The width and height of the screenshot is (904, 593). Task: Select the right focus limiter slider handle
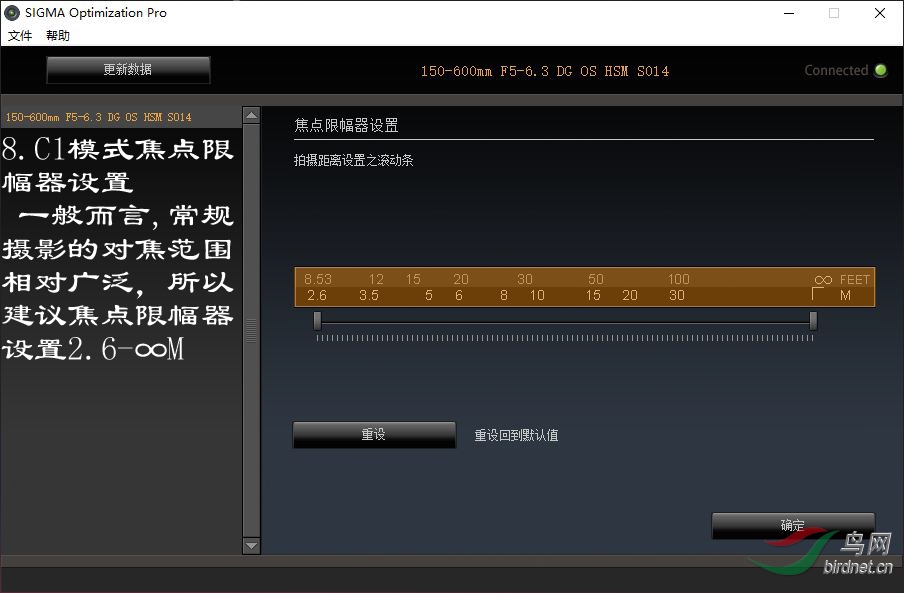tap(813, 320)
